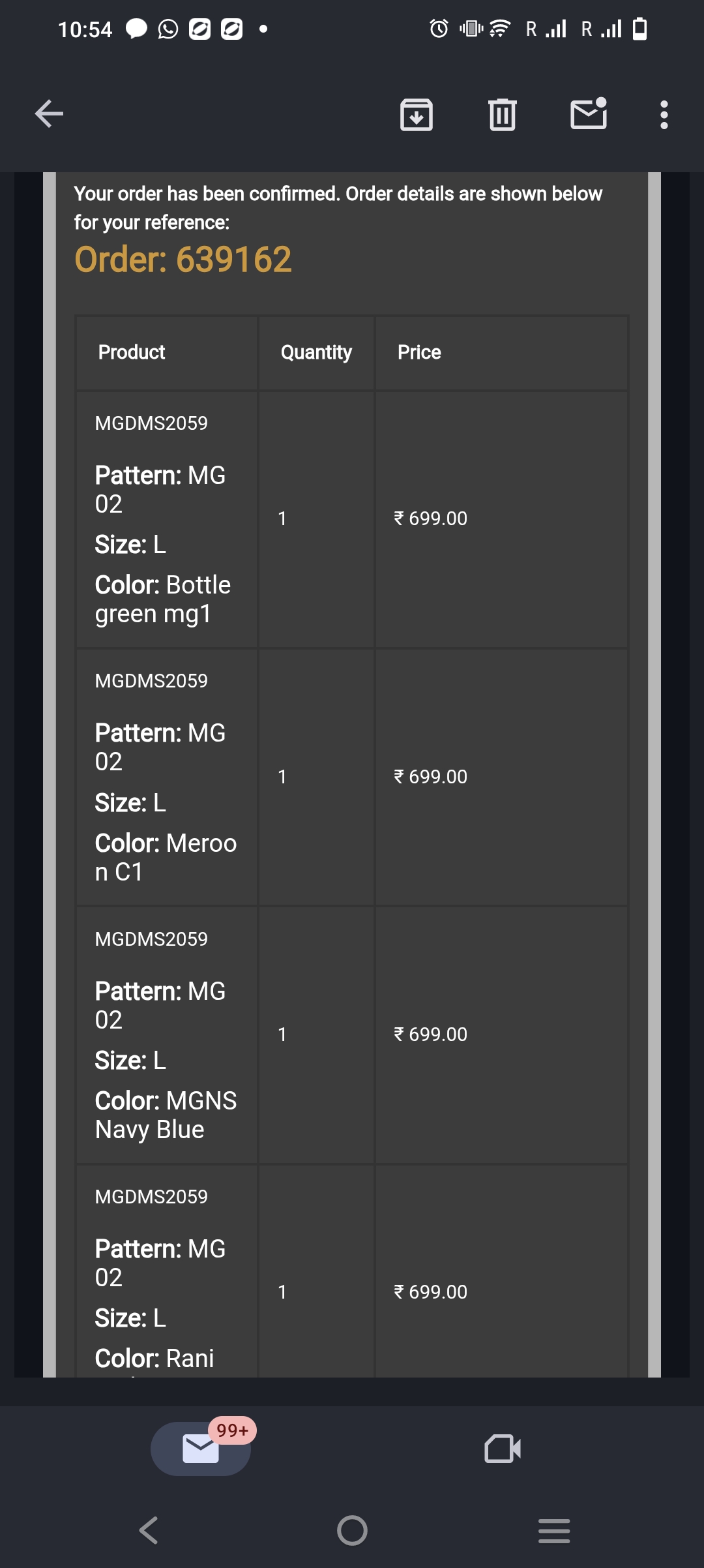Tap the back arrow to leave email
The height and width of the screenshot is (1568, 704).
[49, 114]
